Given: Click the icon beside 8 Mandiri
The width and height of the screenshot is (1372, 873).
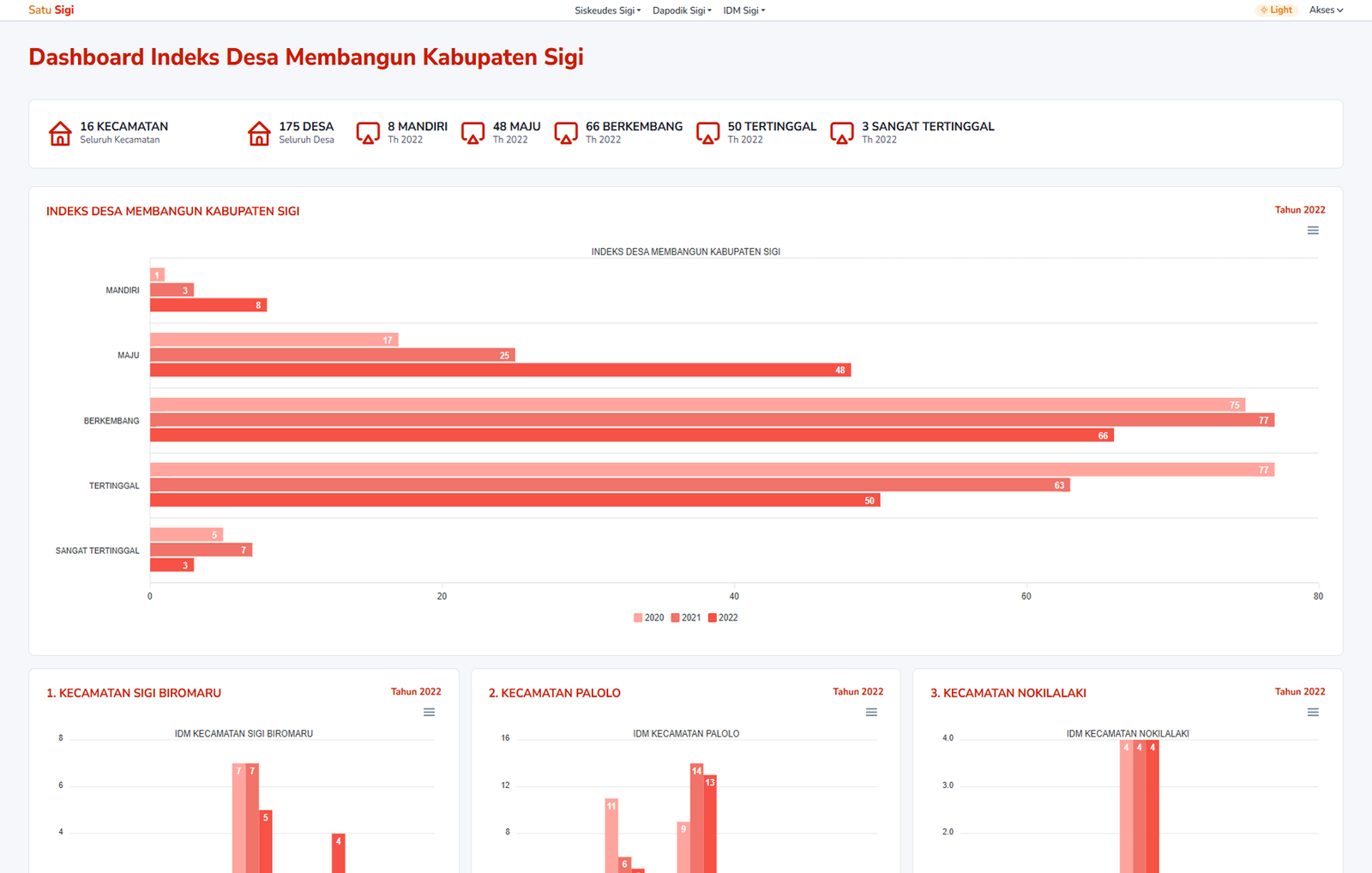Looking at the screenshot, I should [368, 134].
